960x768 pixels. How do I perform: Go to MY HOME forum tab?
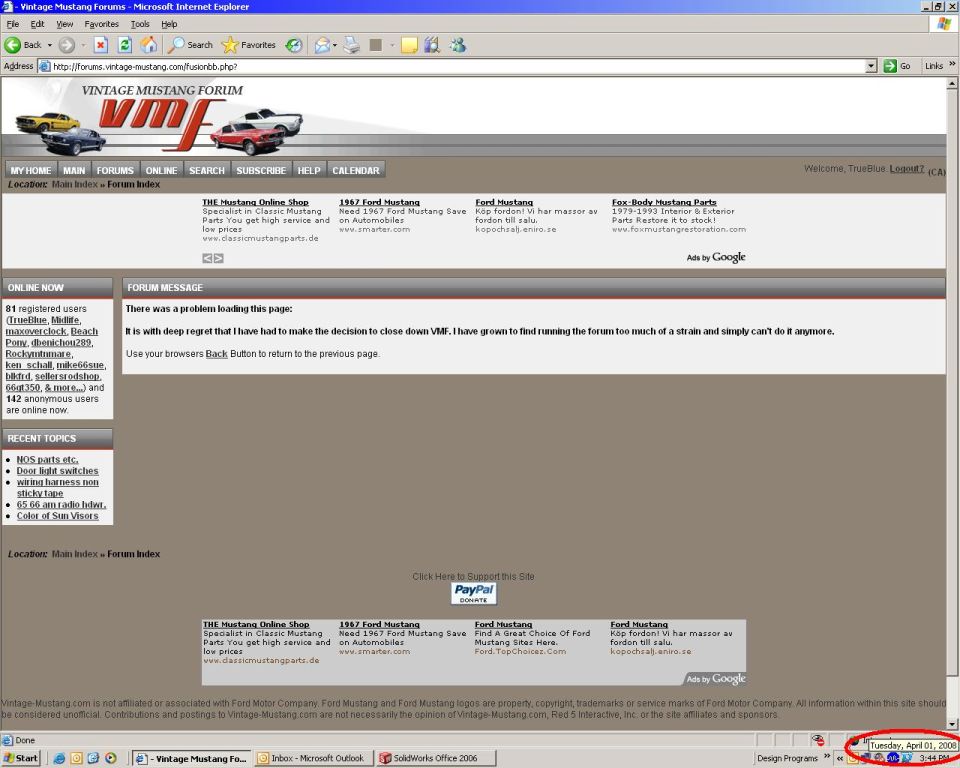point(31,170)
